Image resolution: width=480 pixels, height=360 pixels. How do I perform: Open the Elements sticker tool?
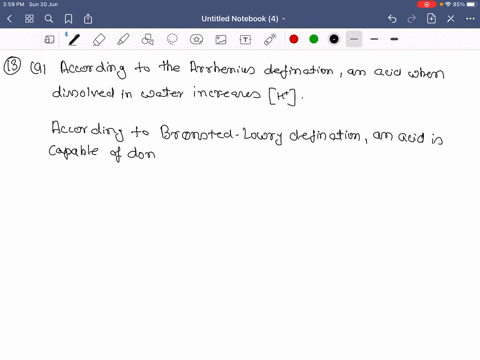point(196,40)
